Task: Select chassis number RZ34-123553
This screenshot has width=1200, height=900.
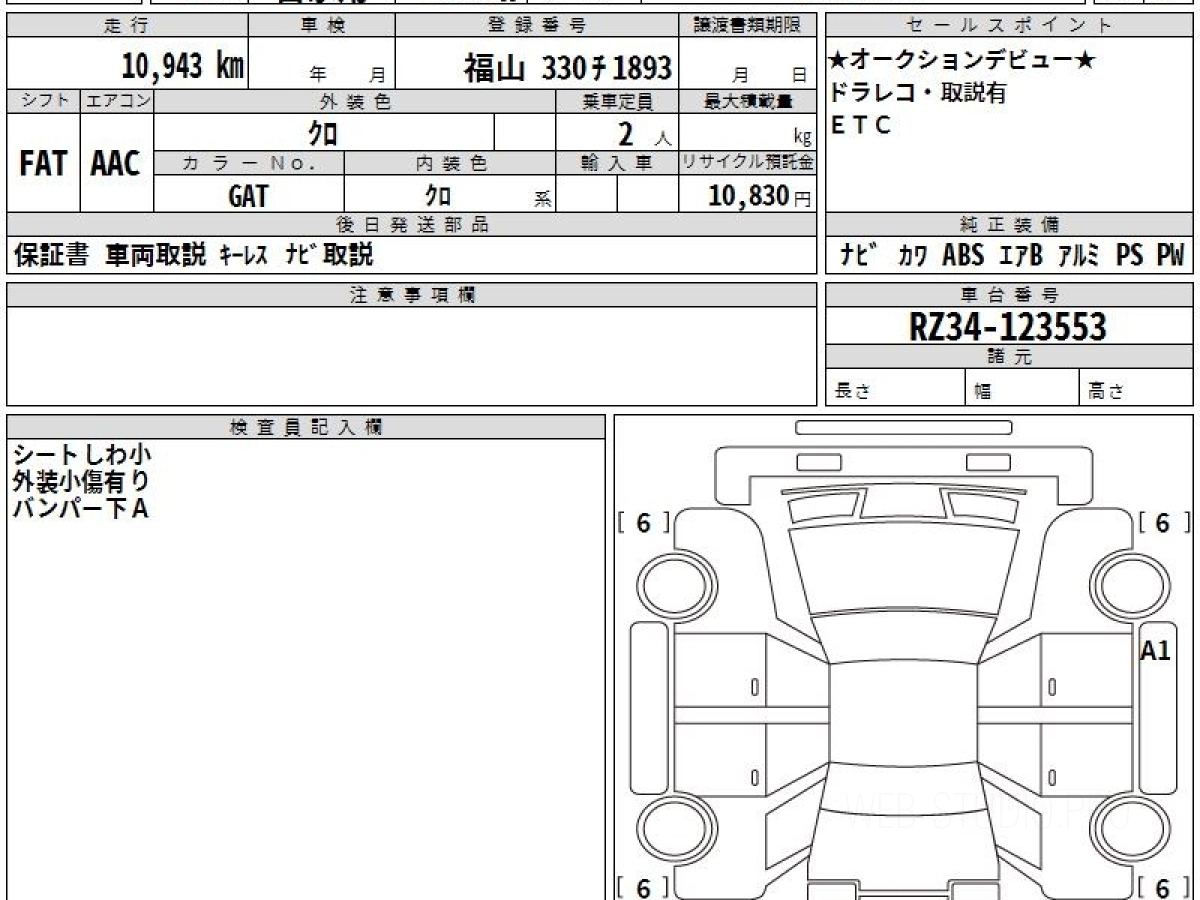Action: click(1008, 327)
